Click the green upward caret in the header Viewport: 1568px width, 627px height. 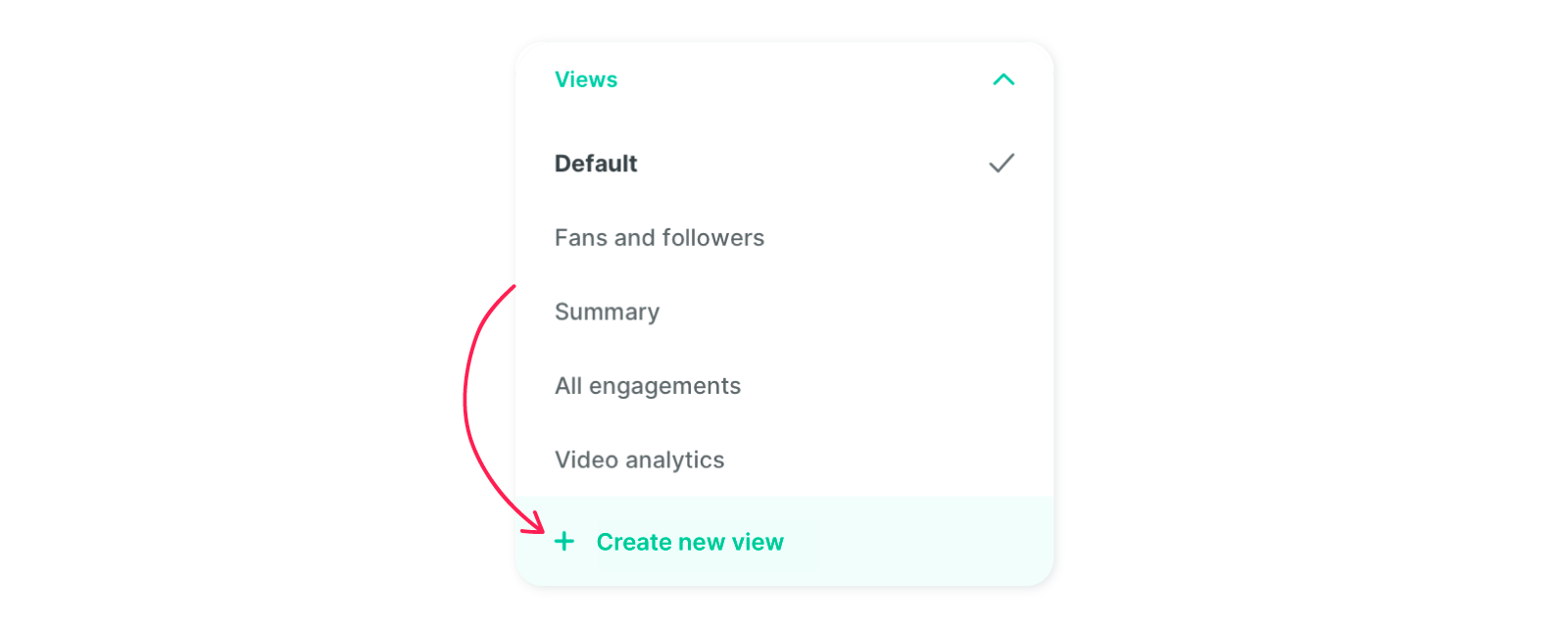1004,79
